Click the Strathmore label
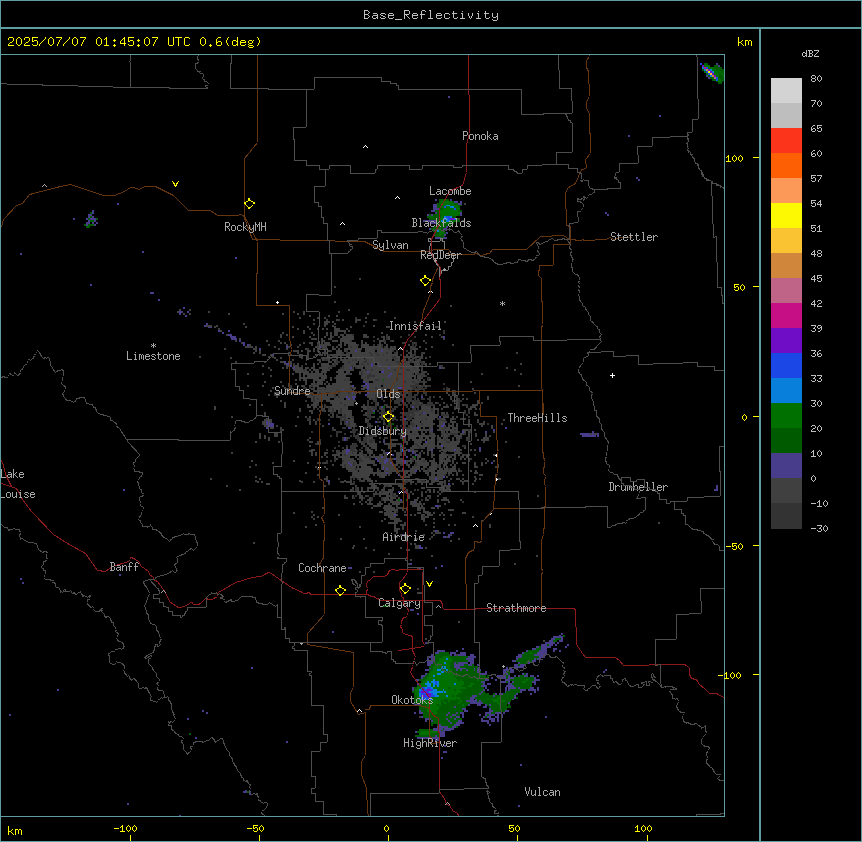Screen dimensions: 862x842 pyautogui.click(x=516, y=608)
